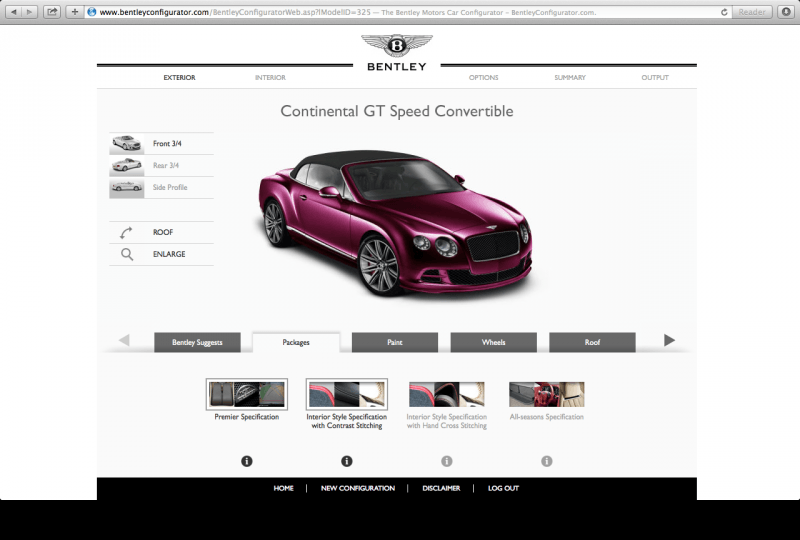Open the OPTIONS section
Screen dimensions: 800x540
(484, 78)
